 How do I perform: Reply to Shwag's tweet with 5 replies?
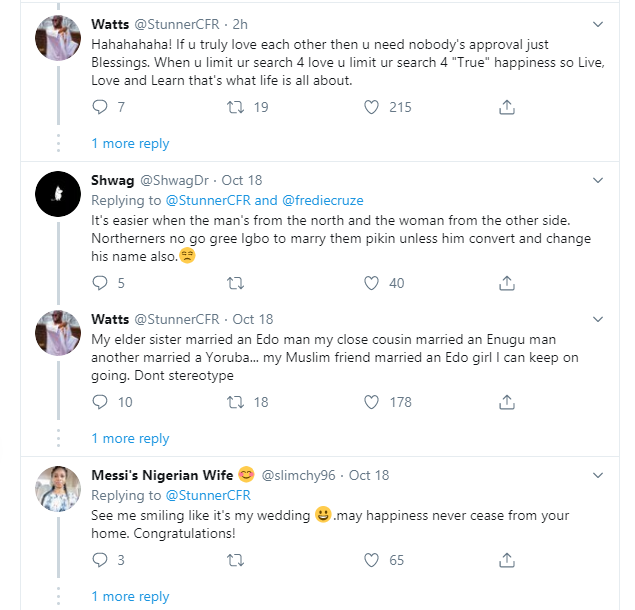point(99,283)
